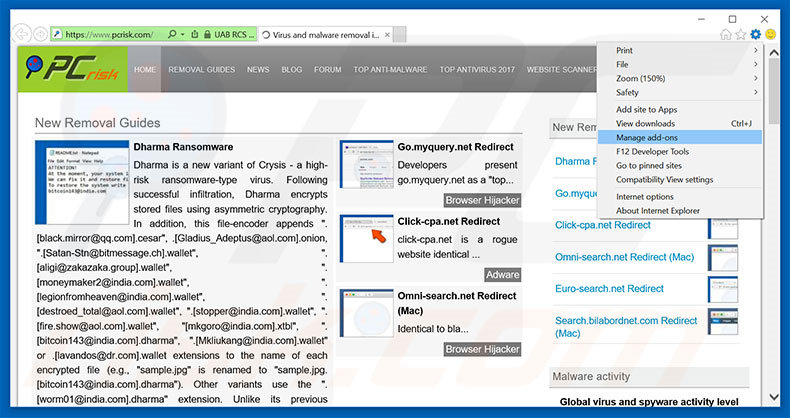Image resolution: width=790 pixels, height=418 pixels.
Task: Go to HOME in site navigation
Action: tap(145, 69)
